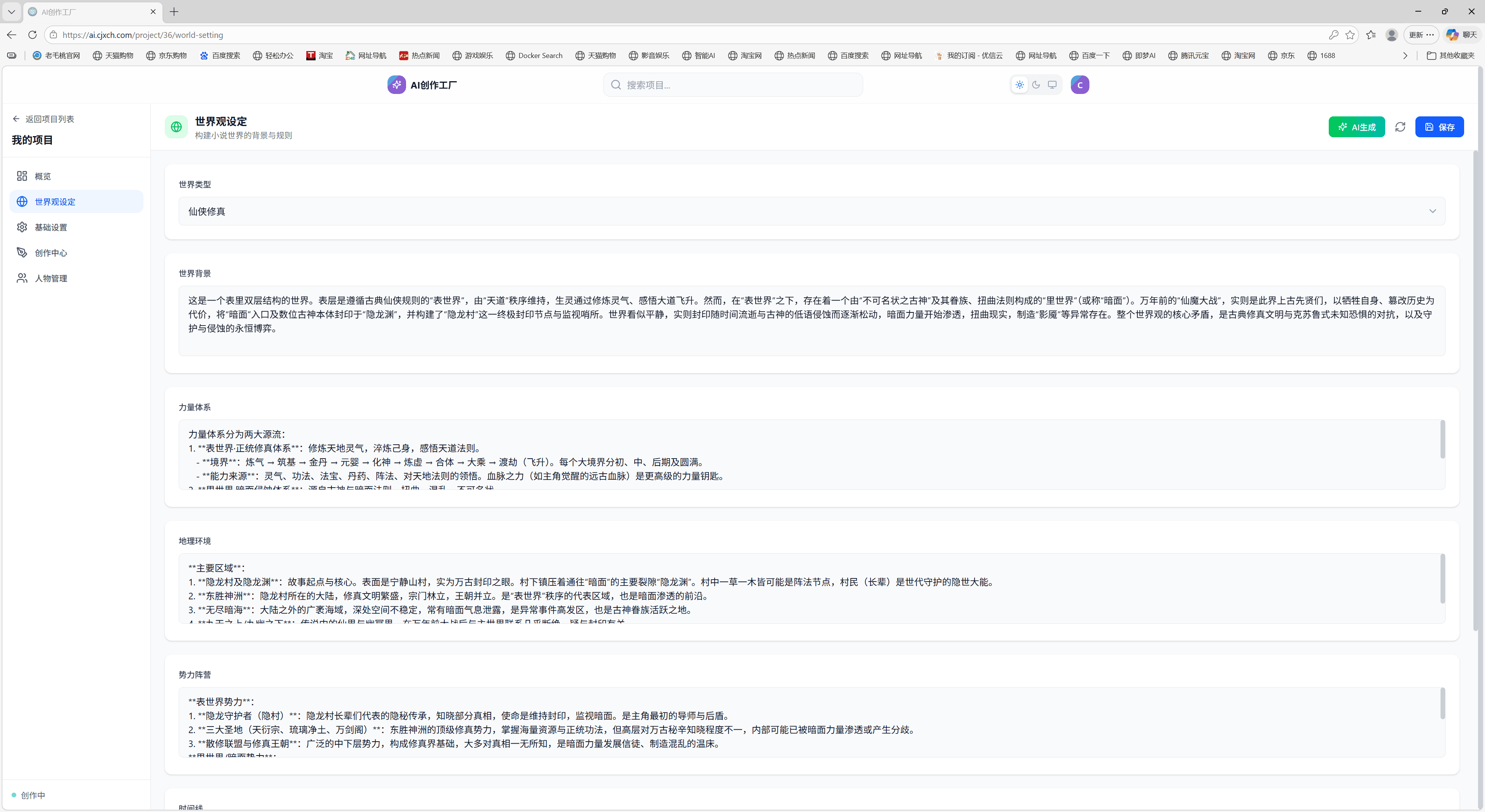Viewport: 1485px width, 812px height.
Task: Show more bookmarks with overflow chevron
Action: click(x=1405, y=55)
